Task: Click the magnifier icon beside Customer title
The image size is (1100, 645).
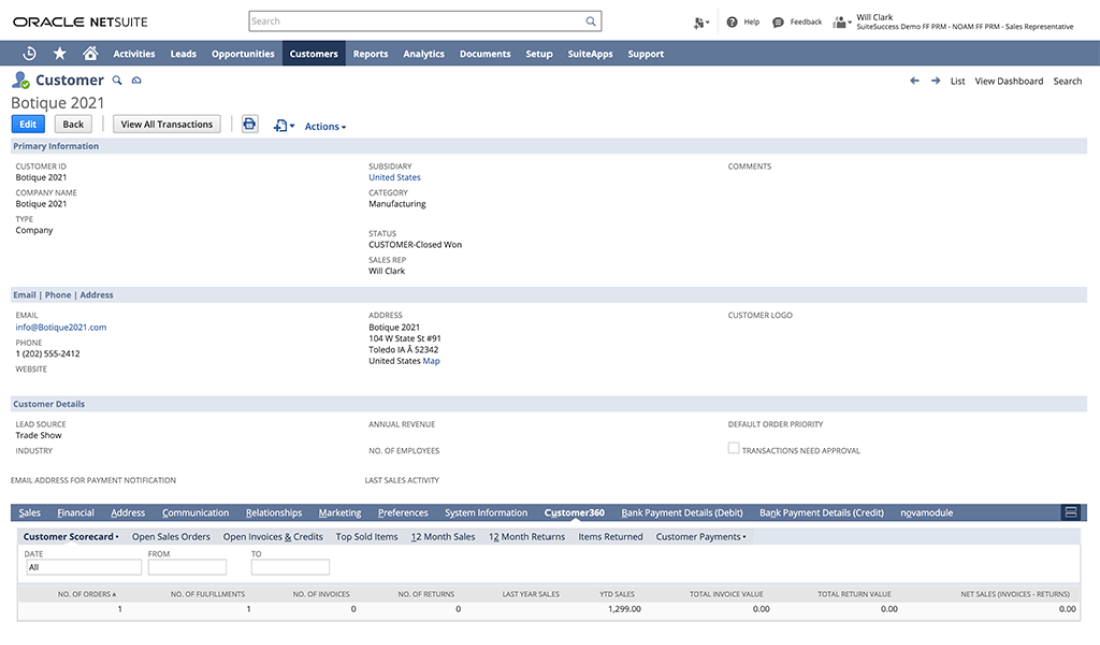Action: pyautogui.click(x=117, y=80)
